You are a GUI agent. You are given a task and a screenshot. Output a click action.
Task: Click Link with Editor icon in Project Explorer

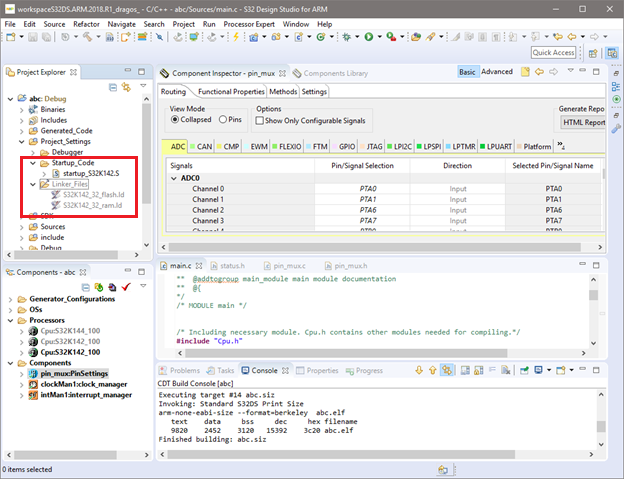pyautogui.click(x=127, y=87)
